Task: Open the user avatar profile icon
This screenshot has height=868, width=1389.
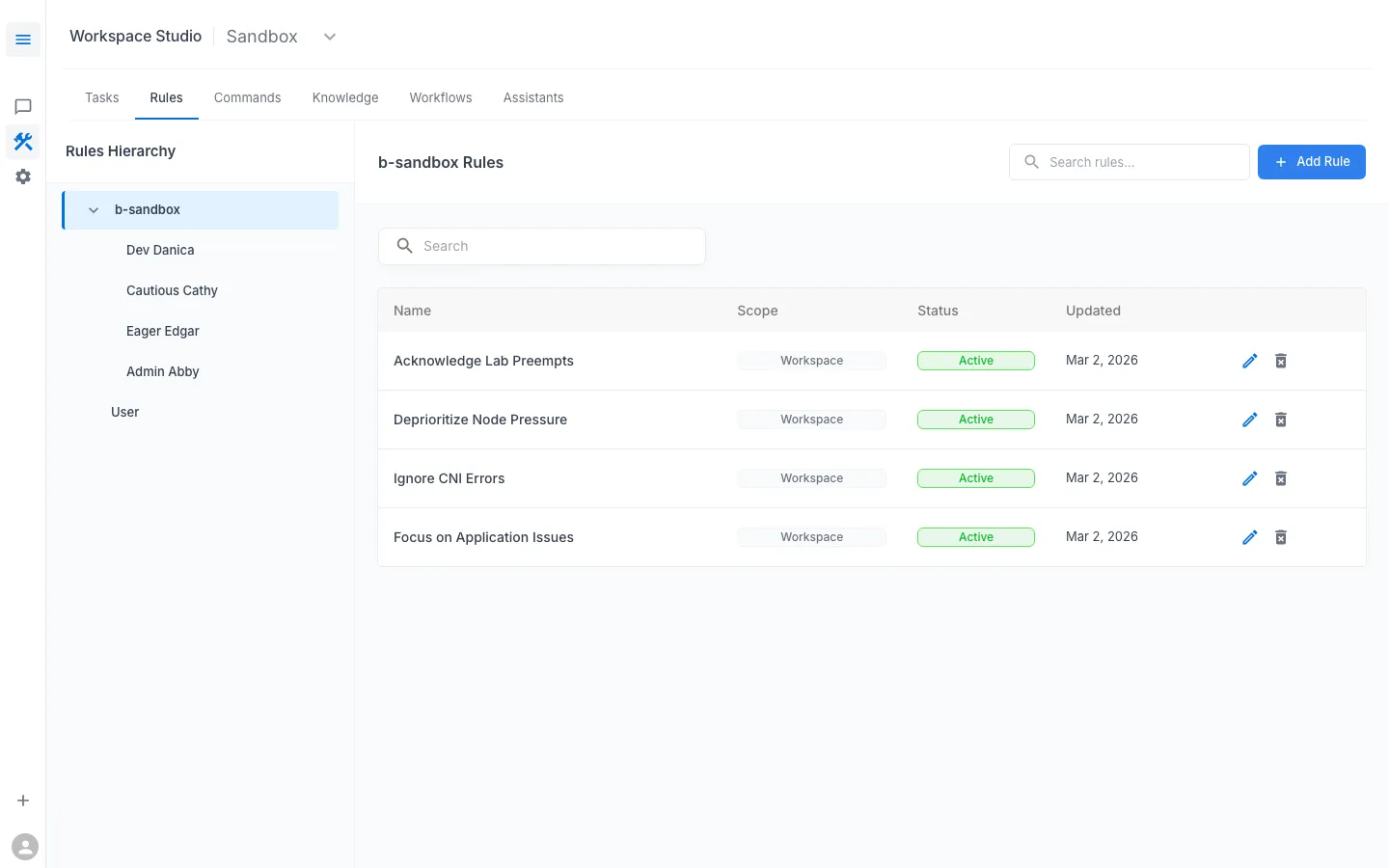Action: tap(25, 847)
